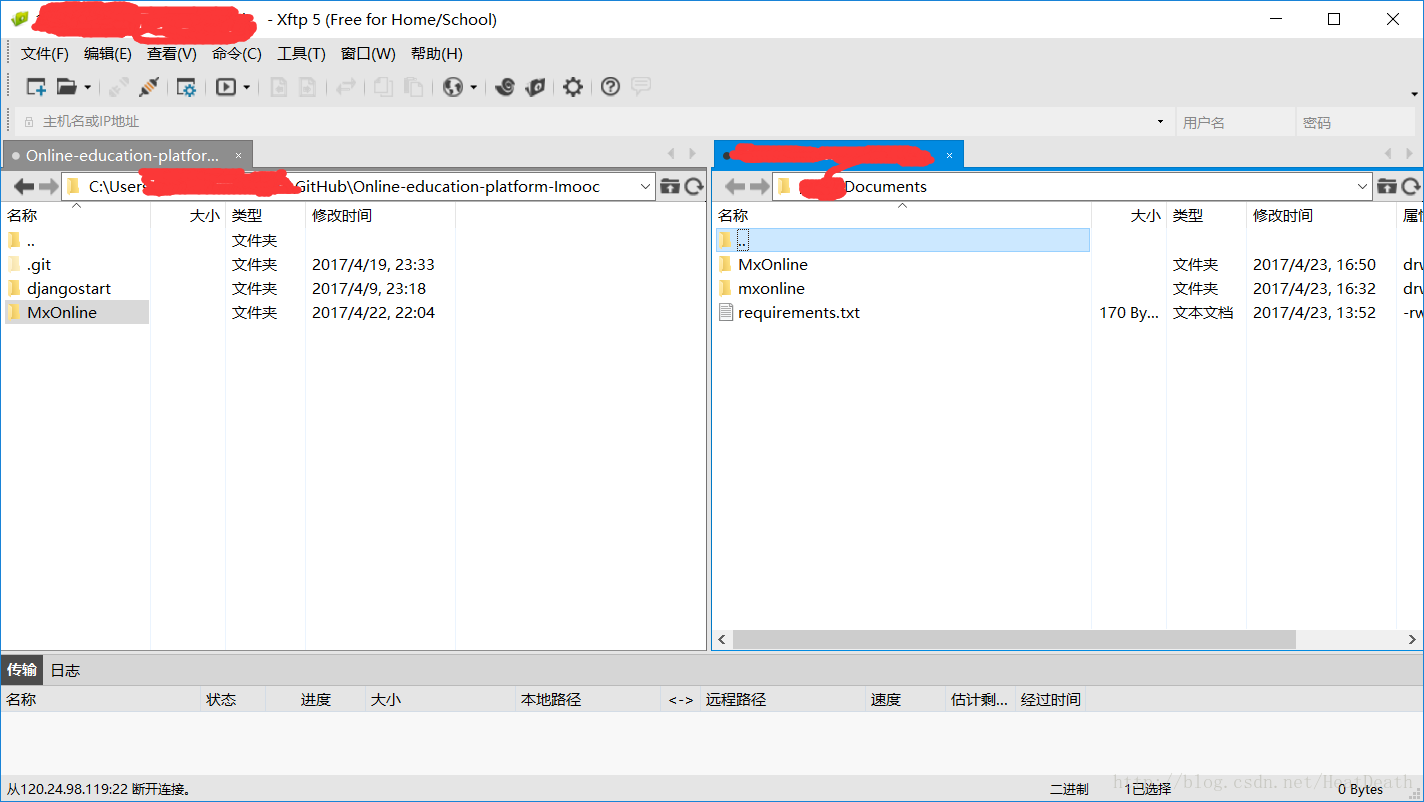The height and width of the screenshot is (802, 1424).
Task: Click the toolbar overflow arrow at far right
Action: pyautogui.click(x=1415, y=94)
